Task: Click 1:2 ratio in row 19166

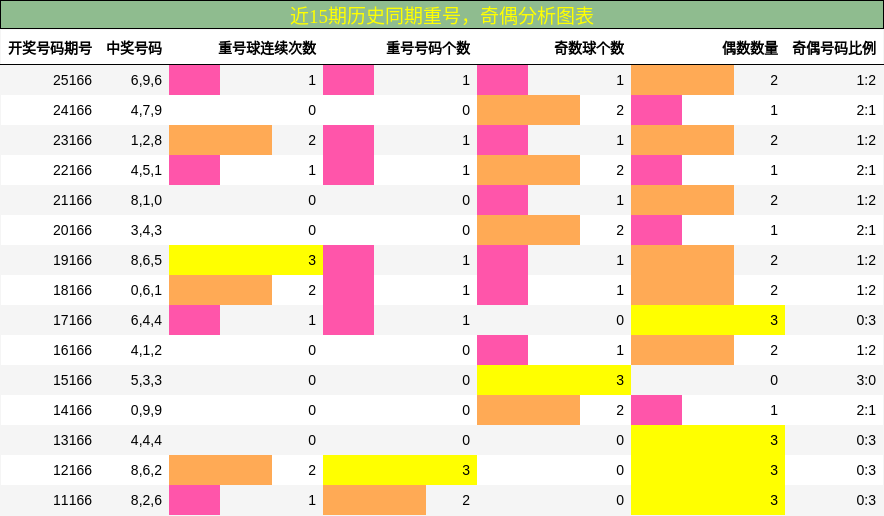Action: coord(866,260)
